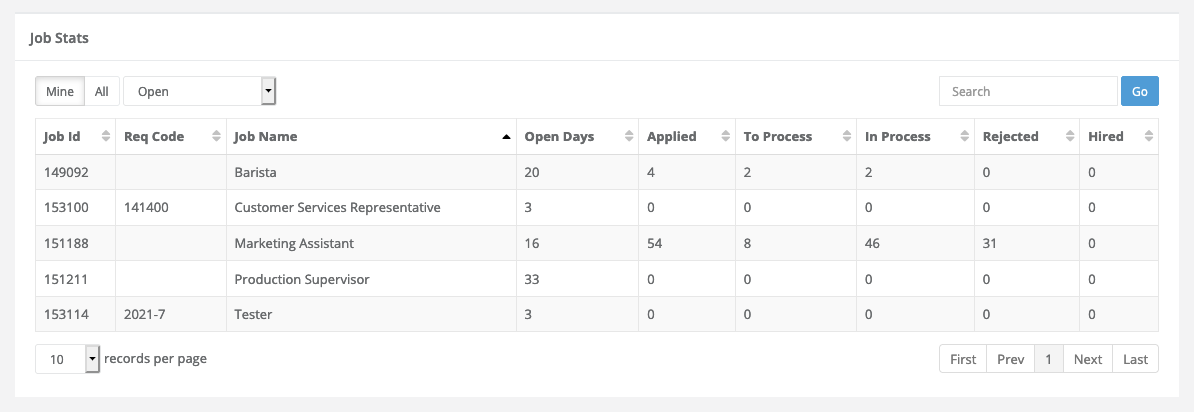Sort by Open Days arrows icon
This screenshot has width=1194, height=412.
point(628,137)
